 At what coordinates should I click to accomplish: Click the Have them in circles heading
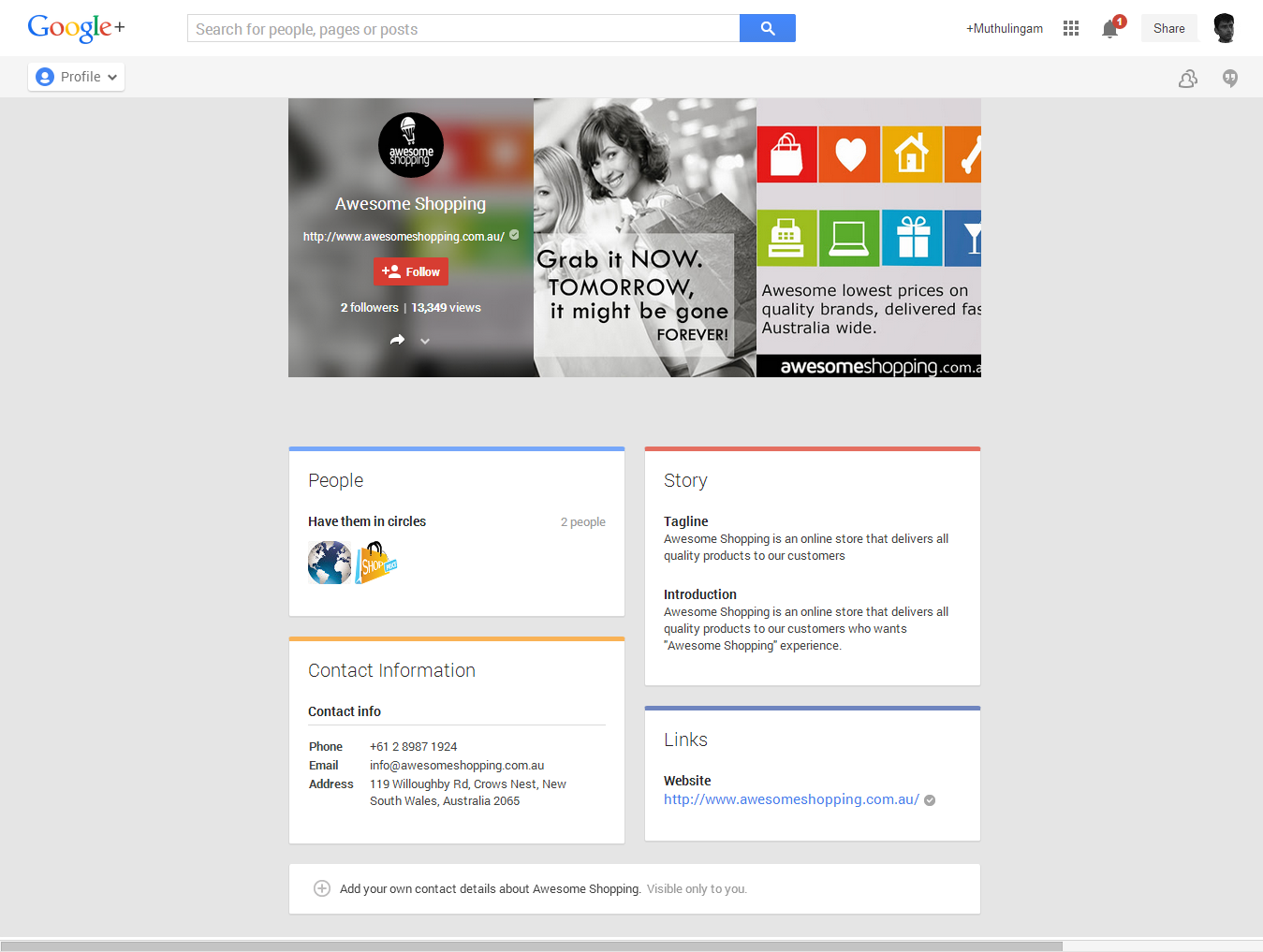point(367,521)
